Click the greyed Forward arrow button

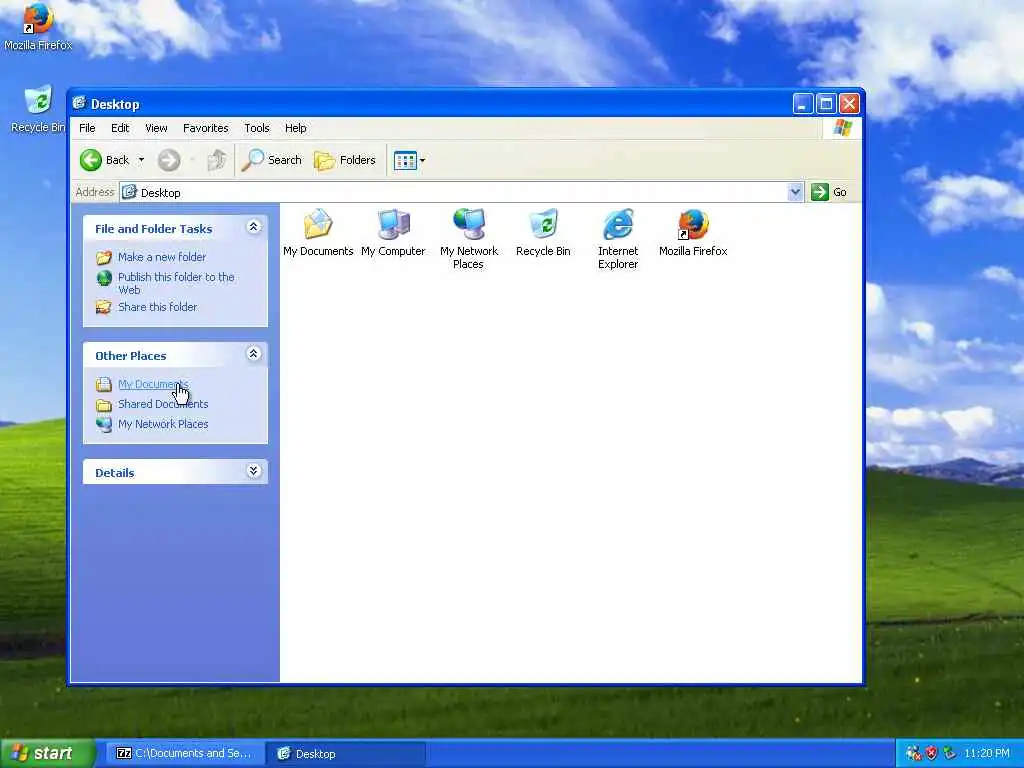[x=169, y=160]
